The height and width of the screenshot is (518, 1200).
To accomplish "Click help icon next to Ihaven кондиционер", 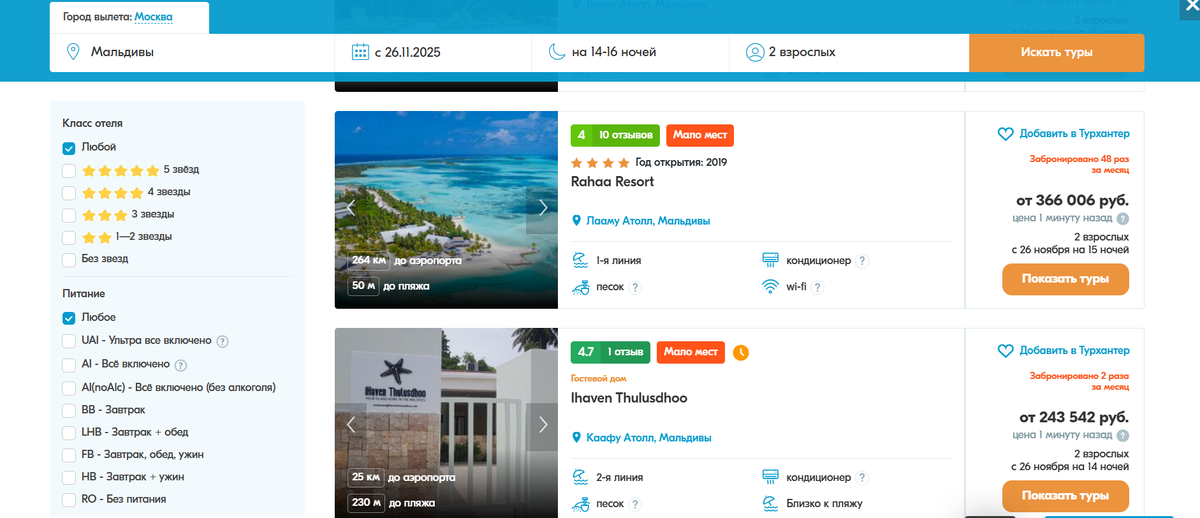I will (x=863, y=478).
